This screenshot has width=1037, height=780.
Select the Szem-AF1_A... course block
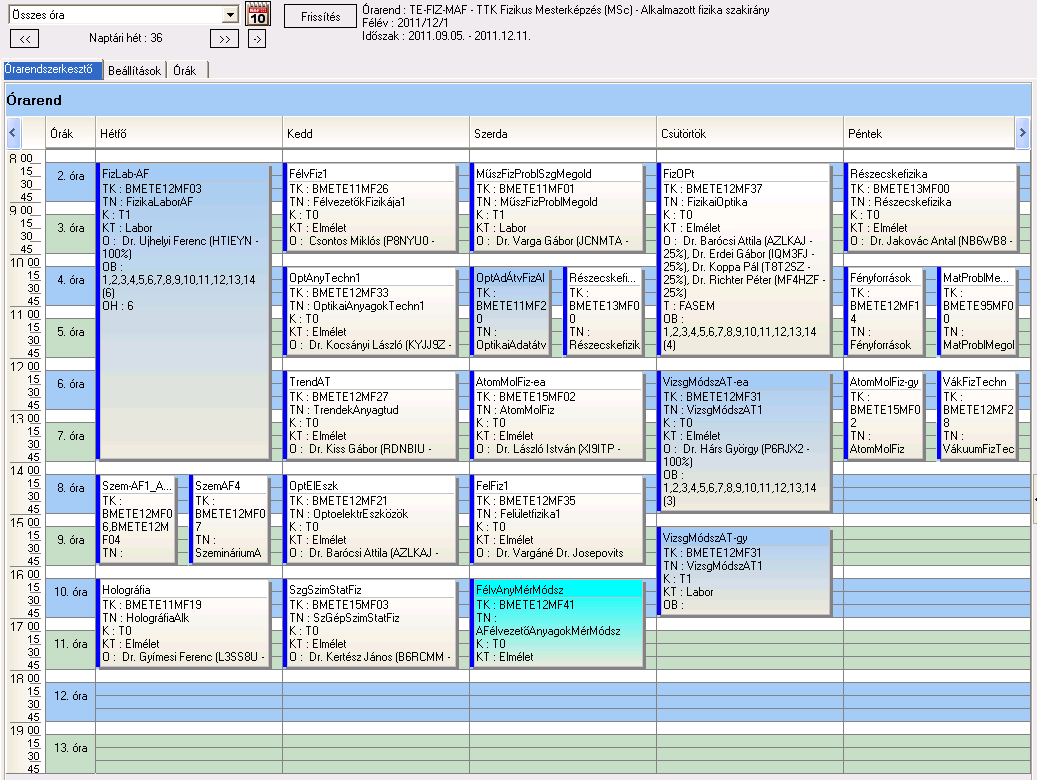tap(136, 519)
